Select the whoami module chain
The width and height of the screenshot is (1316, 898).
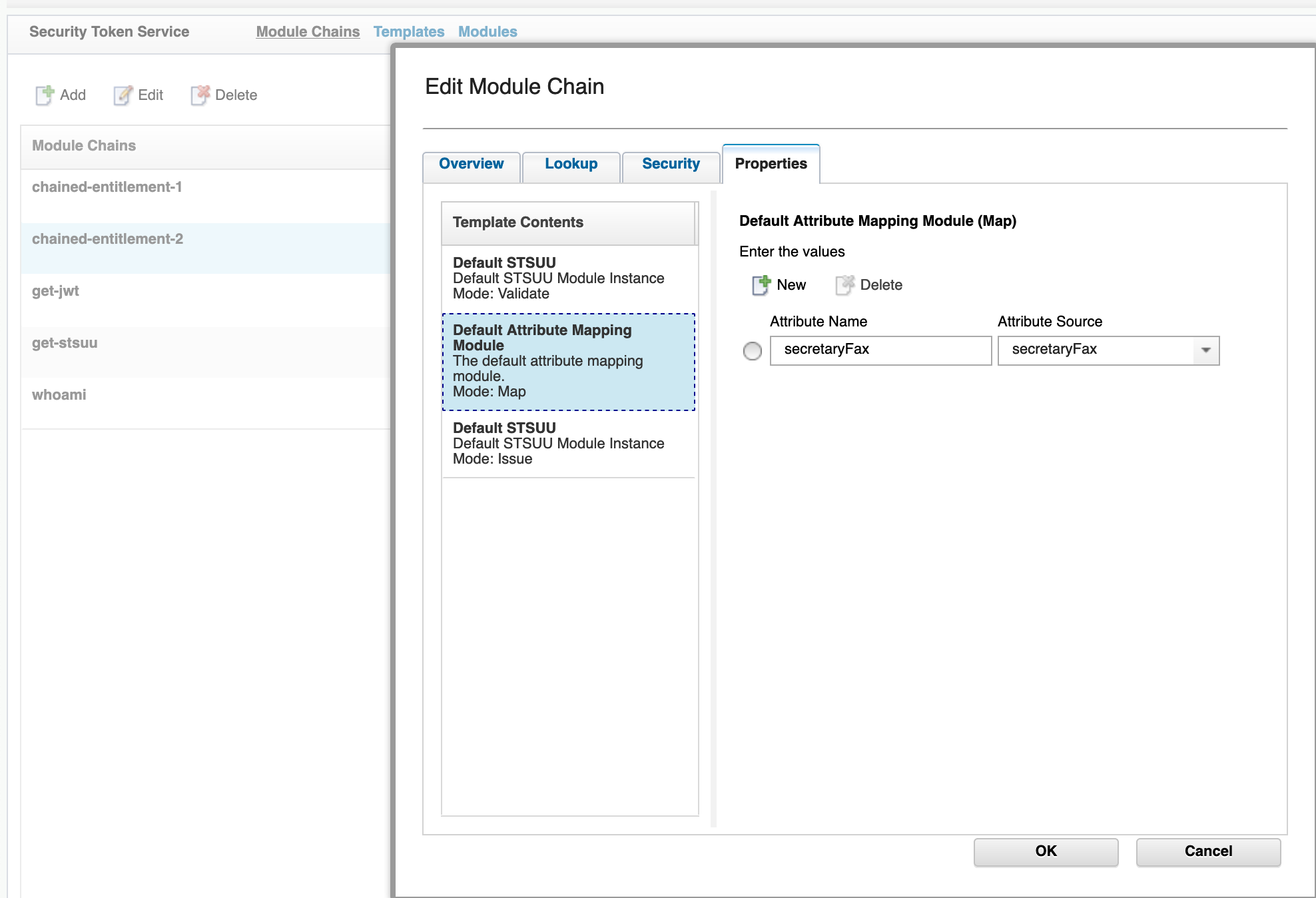pos(59,395)
